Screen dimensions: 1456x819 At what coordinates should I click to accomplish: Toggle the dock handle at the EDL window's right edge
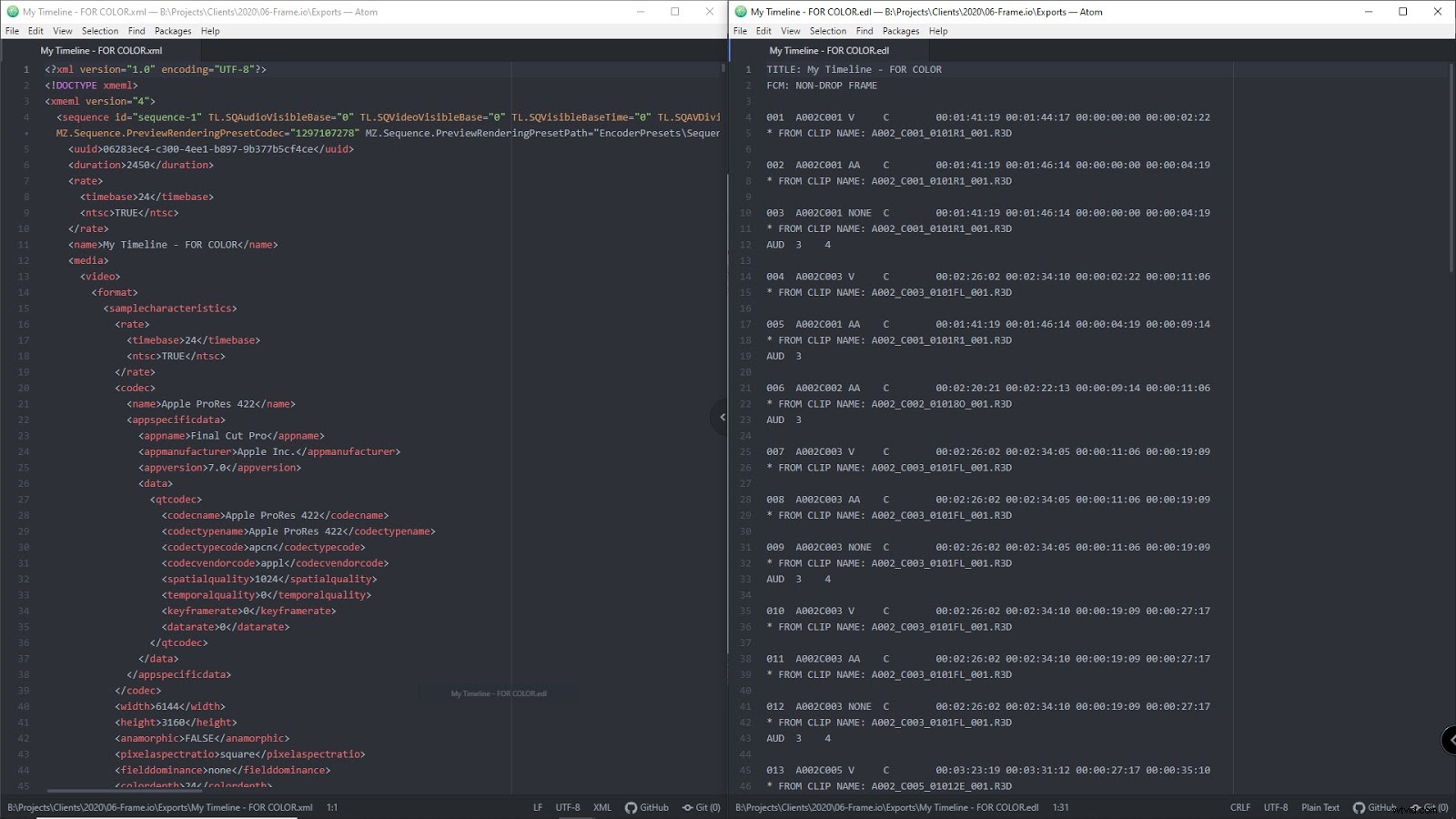pyautogui.click(x=1450, y=740)
